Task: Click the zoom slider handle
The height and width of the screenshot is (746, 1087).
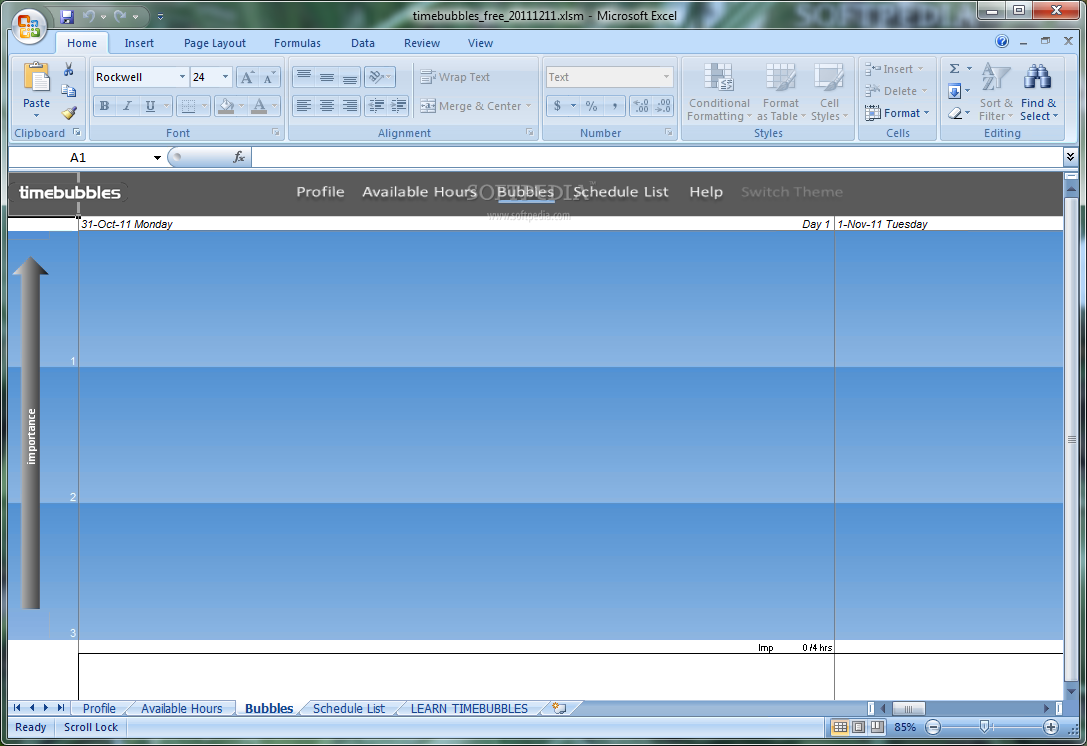Action: pyautogui.click(x=984, y=727)
